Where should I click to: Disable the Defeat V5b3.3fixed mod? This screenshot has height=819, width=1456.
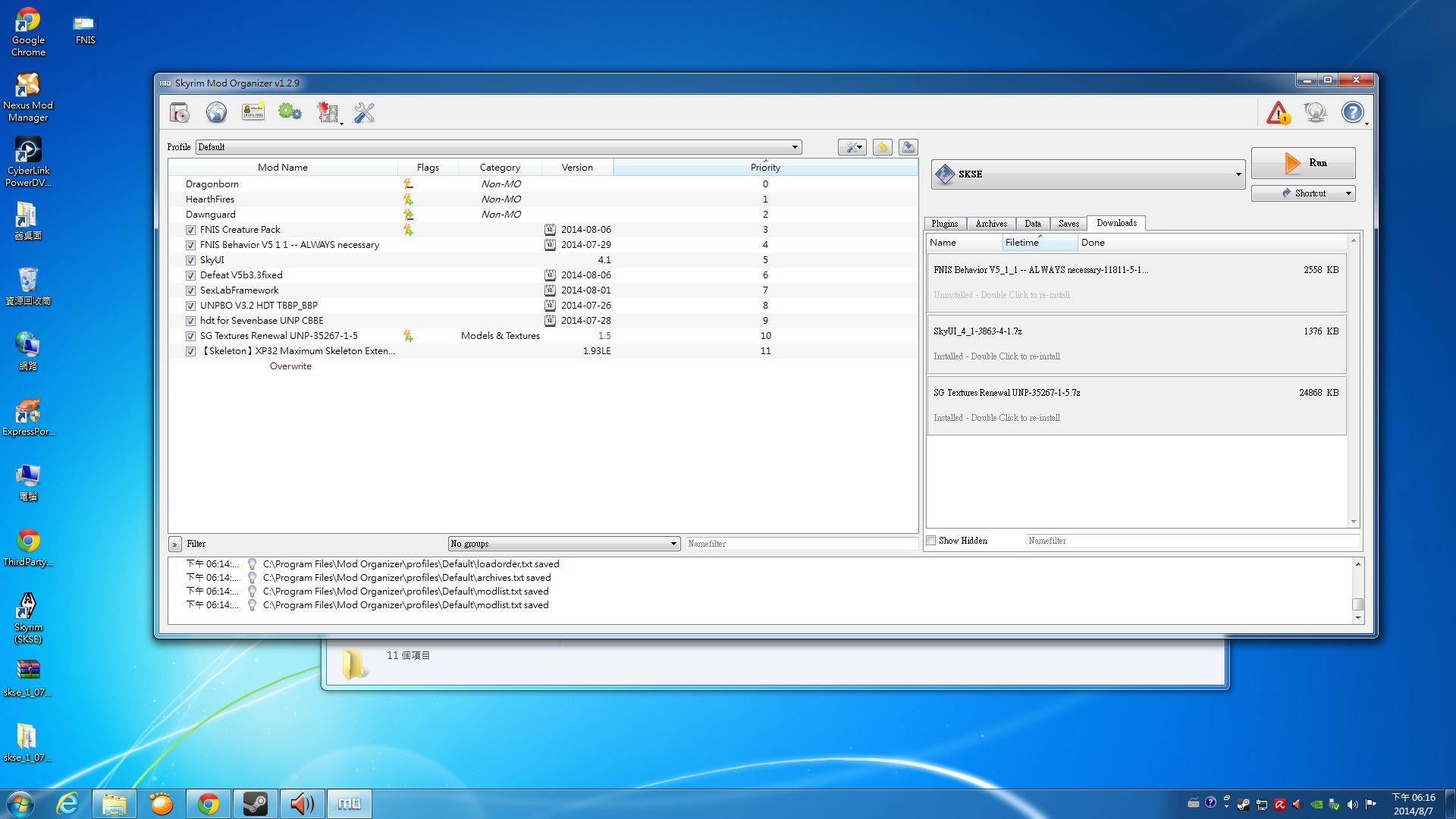click(x=191, y=275)
